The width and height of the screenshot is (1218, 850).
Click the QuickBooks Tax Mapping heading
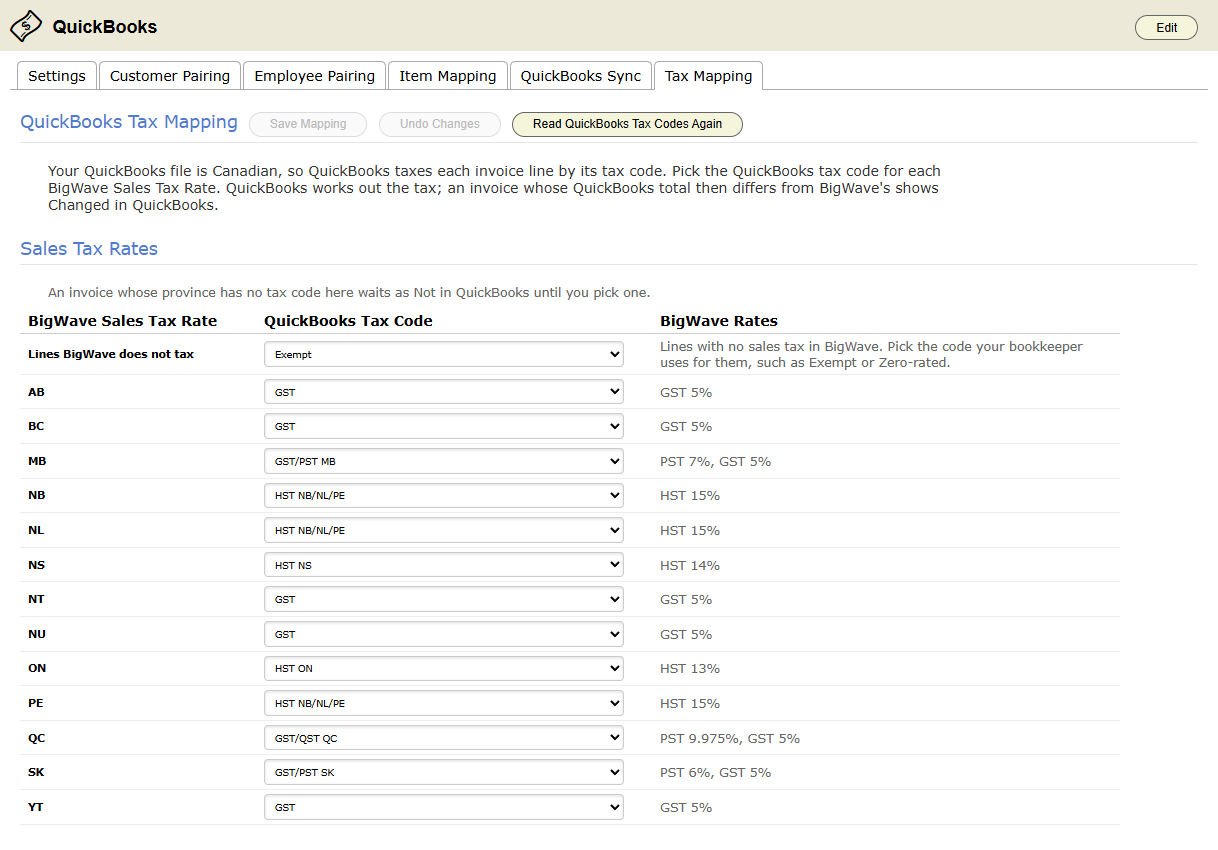[129, 122]
